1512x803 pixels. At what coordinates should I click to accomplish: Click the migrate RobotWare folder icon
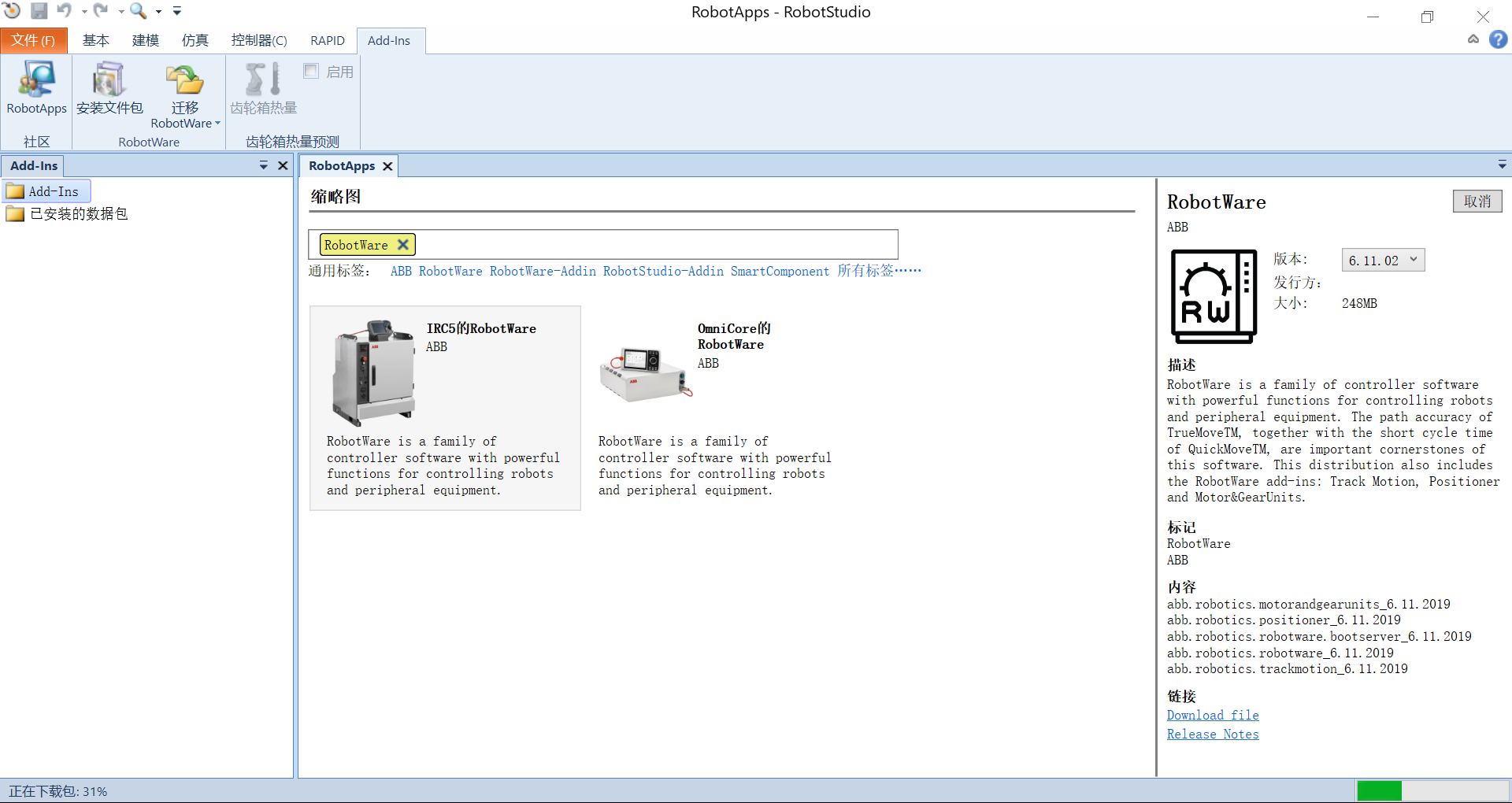[185, 79]
